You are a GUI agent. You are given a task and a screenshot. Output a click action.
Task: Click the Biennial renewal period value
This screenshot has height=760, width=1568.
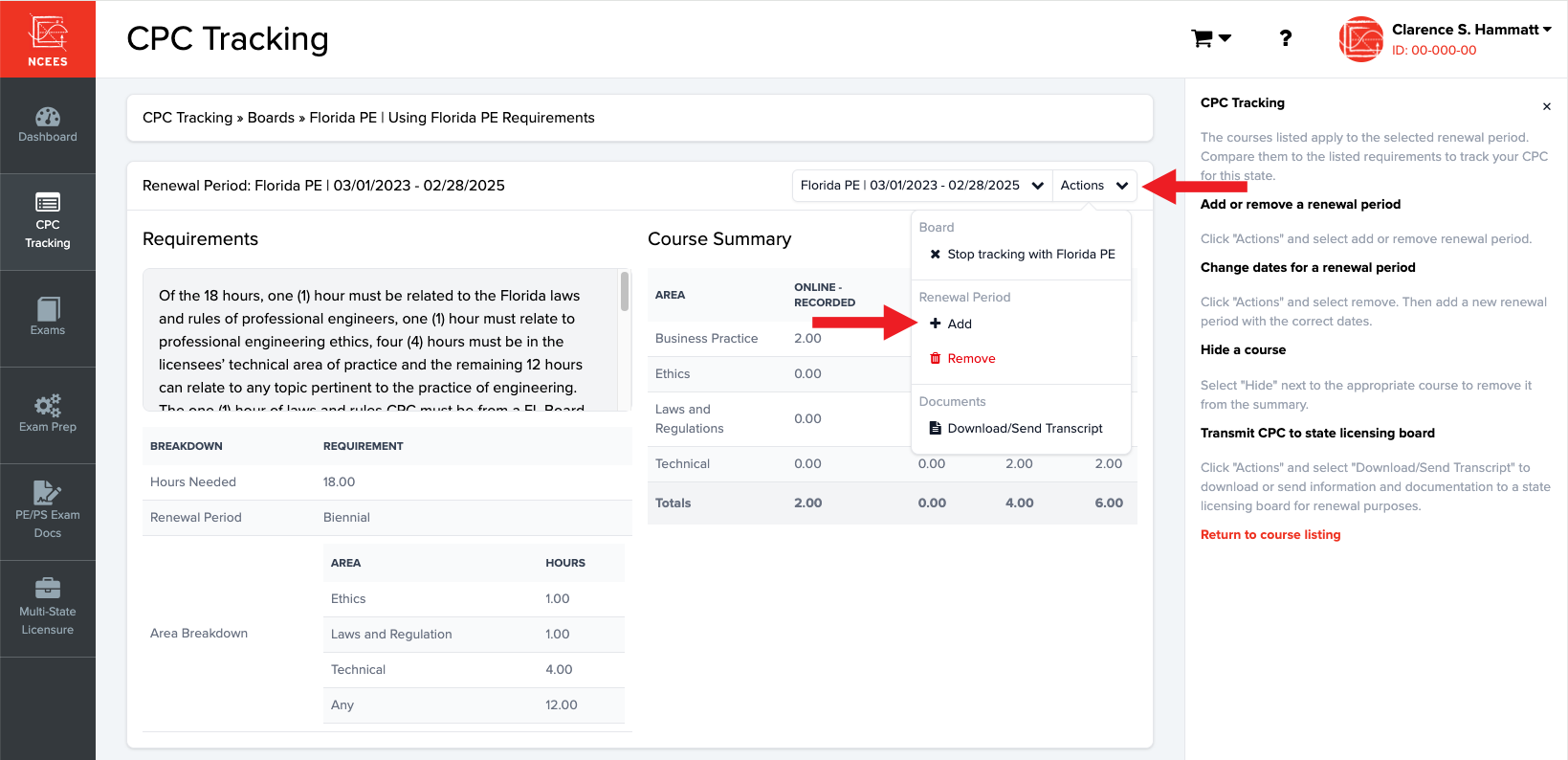346,517
